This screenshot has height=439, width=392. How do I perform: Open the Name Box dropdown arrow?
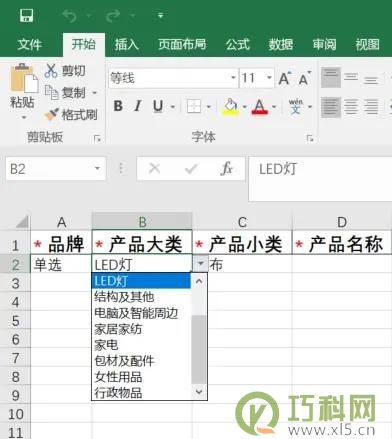tap(97, 168)
